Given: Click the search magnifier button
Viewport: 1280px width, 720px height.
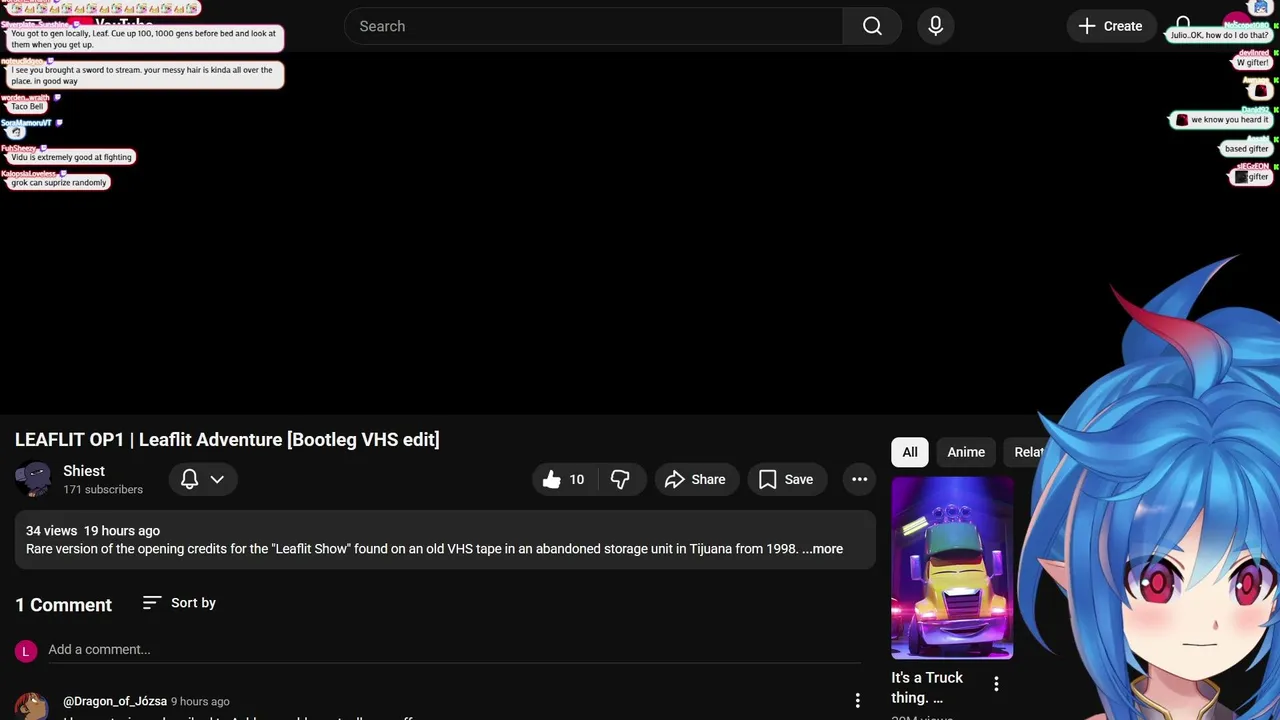Looking at the screenshot, I should (872, 26).
